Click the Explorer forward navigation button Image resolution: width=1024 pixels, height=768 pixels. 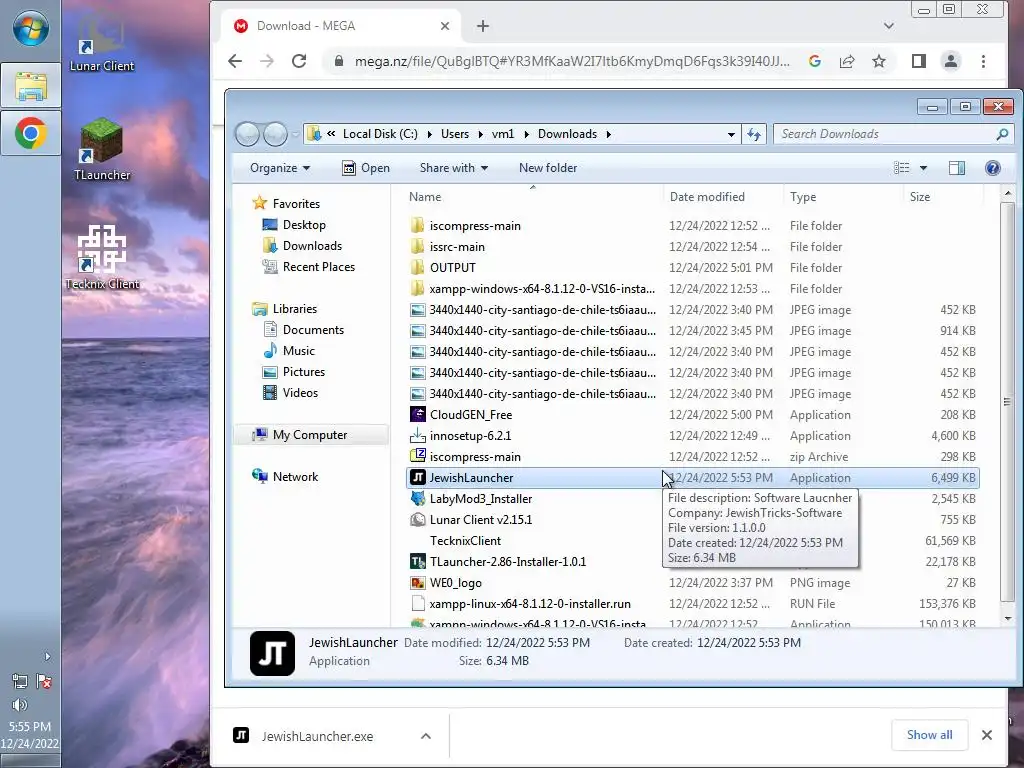point(275,134)
